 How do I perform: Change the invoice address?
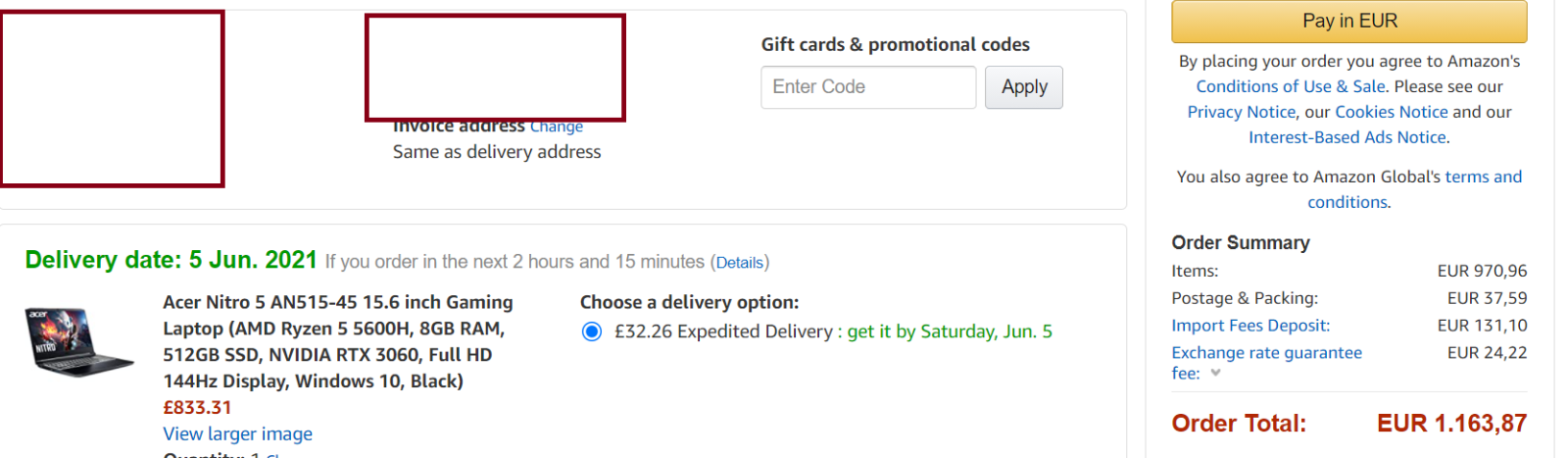[x=557, y=127]
